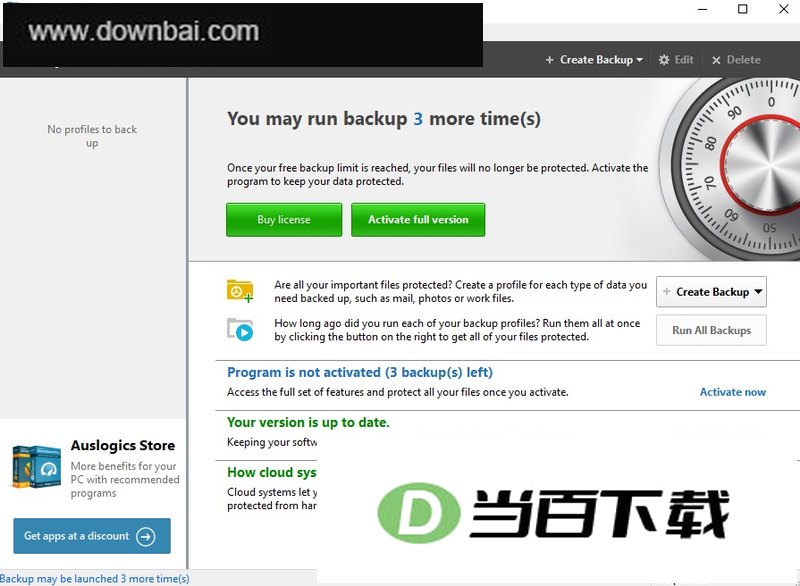
Task: Click the Auslogics Store product boxes image
Action: pyautogui.click(x=36, y=467)
